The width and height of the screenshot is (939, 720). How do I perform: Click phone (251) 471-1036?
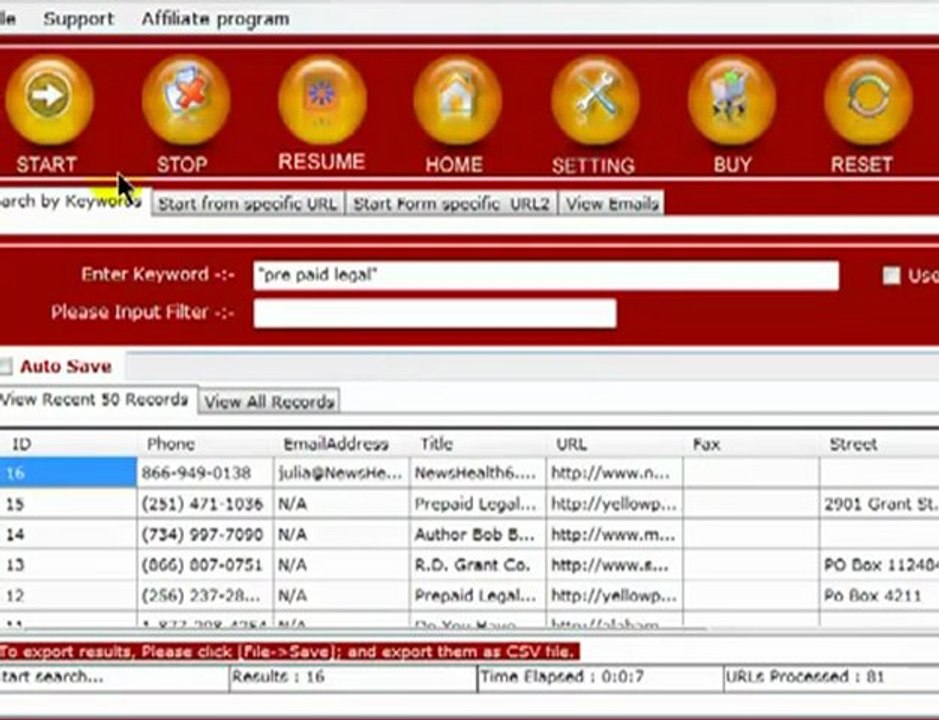coord(205,504)
